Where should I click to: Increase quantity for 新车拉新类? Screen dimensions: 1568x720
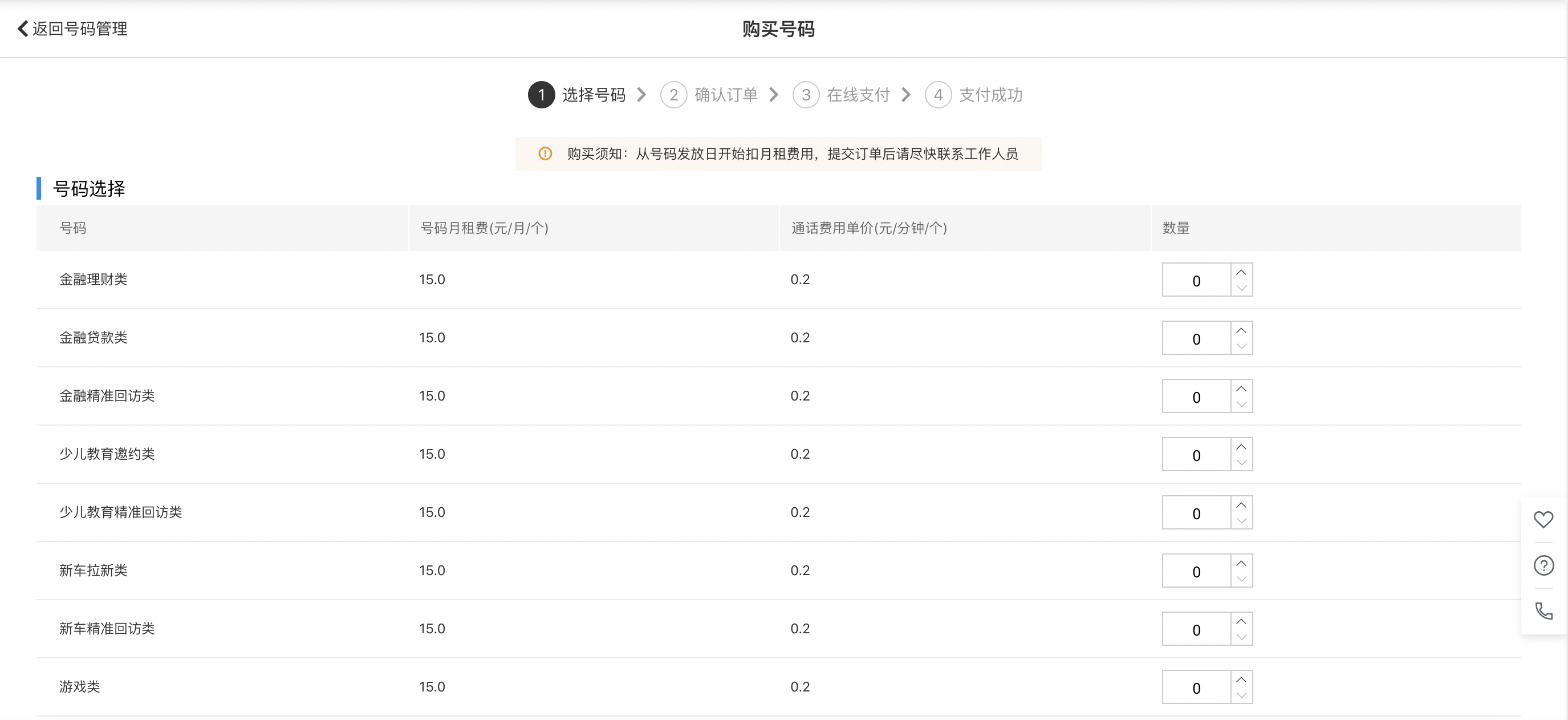(x=1241, y=563)
